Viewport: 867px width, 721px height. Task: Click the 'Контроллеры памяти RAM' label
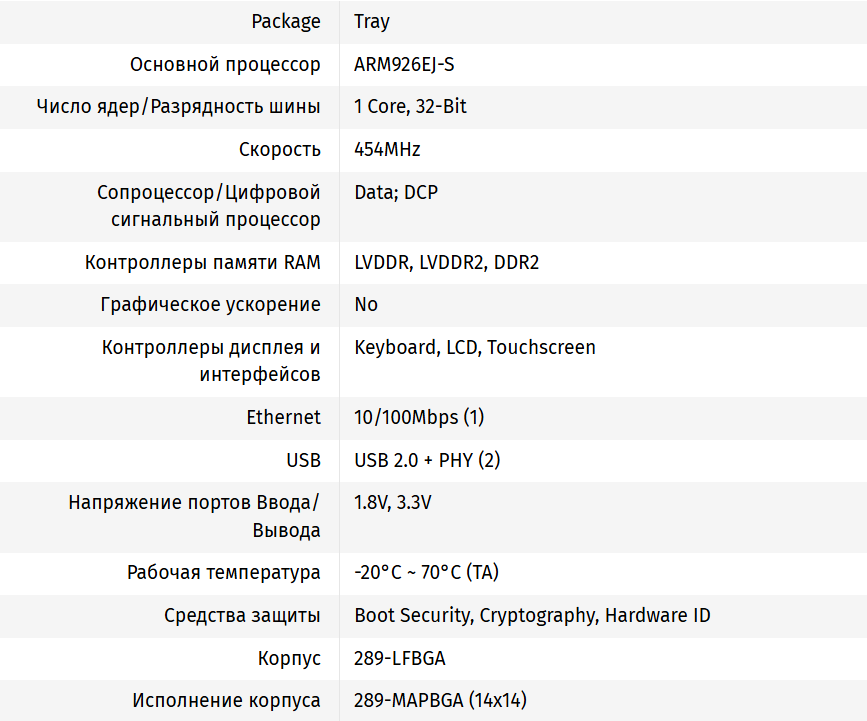203,263
